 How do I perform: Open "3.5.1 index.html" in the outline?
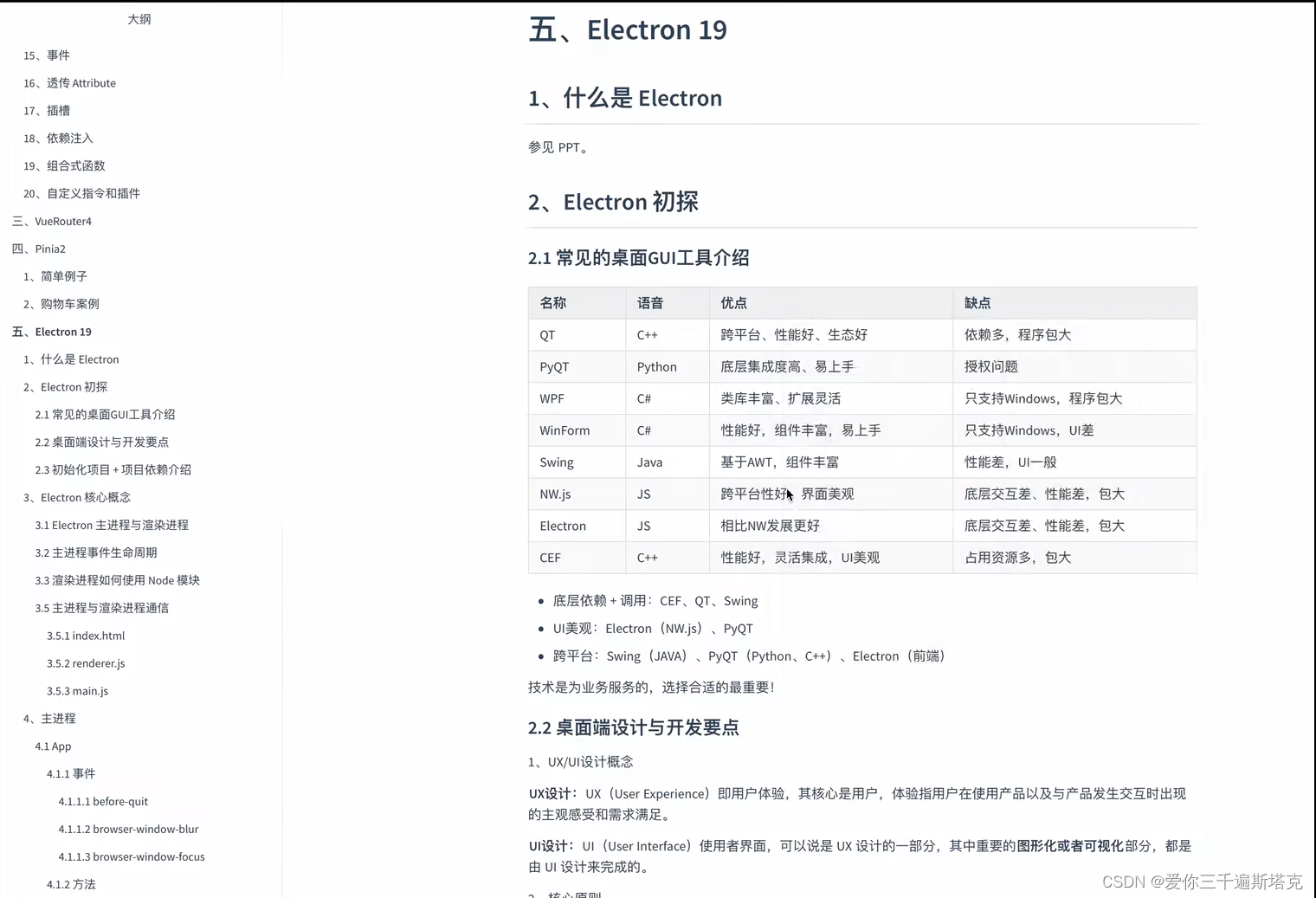(86, 635)
